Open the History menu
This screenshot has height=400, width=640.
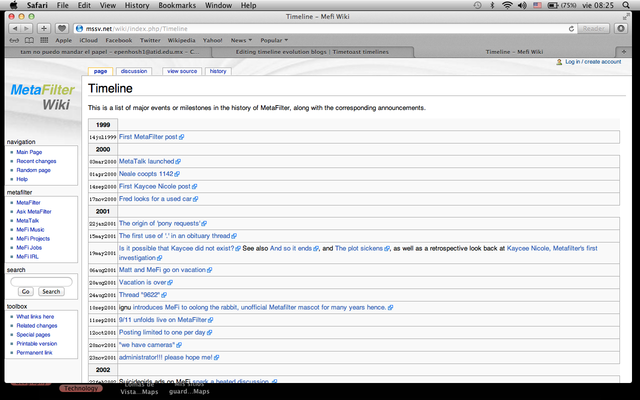137,5
